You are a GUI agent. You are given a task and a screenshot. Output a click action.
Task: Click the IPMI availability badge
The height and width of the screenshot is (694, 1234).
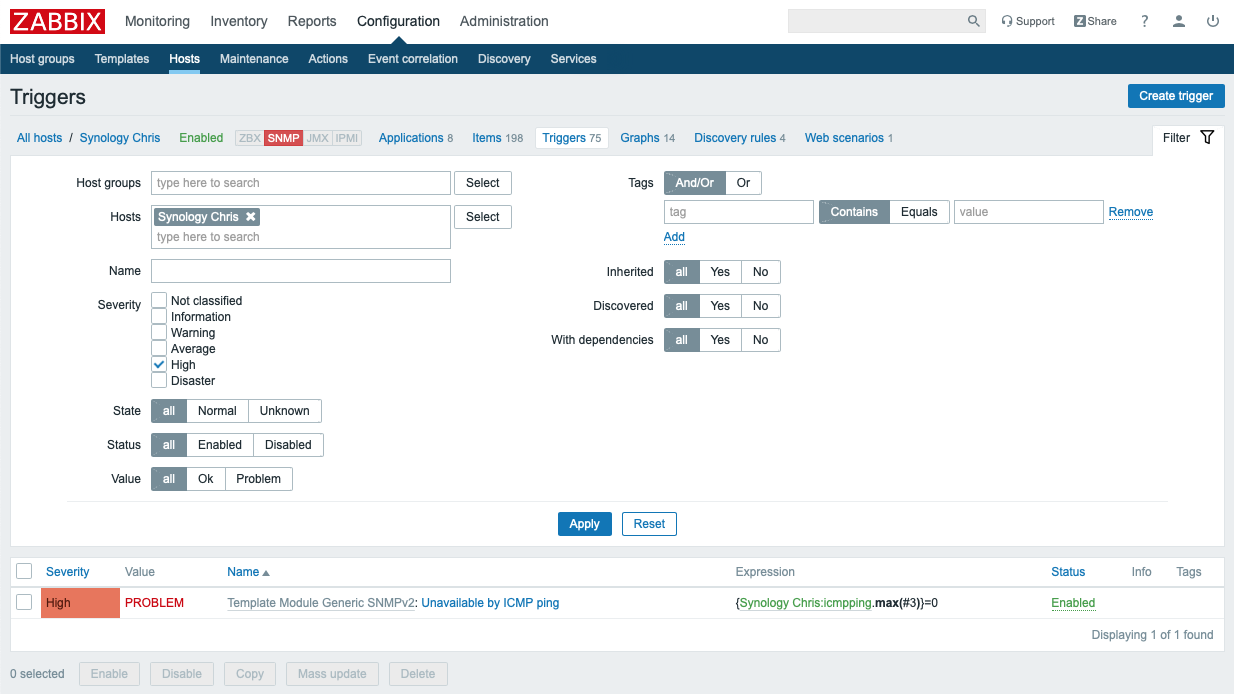pyautogui.click(x=346, y=138)
